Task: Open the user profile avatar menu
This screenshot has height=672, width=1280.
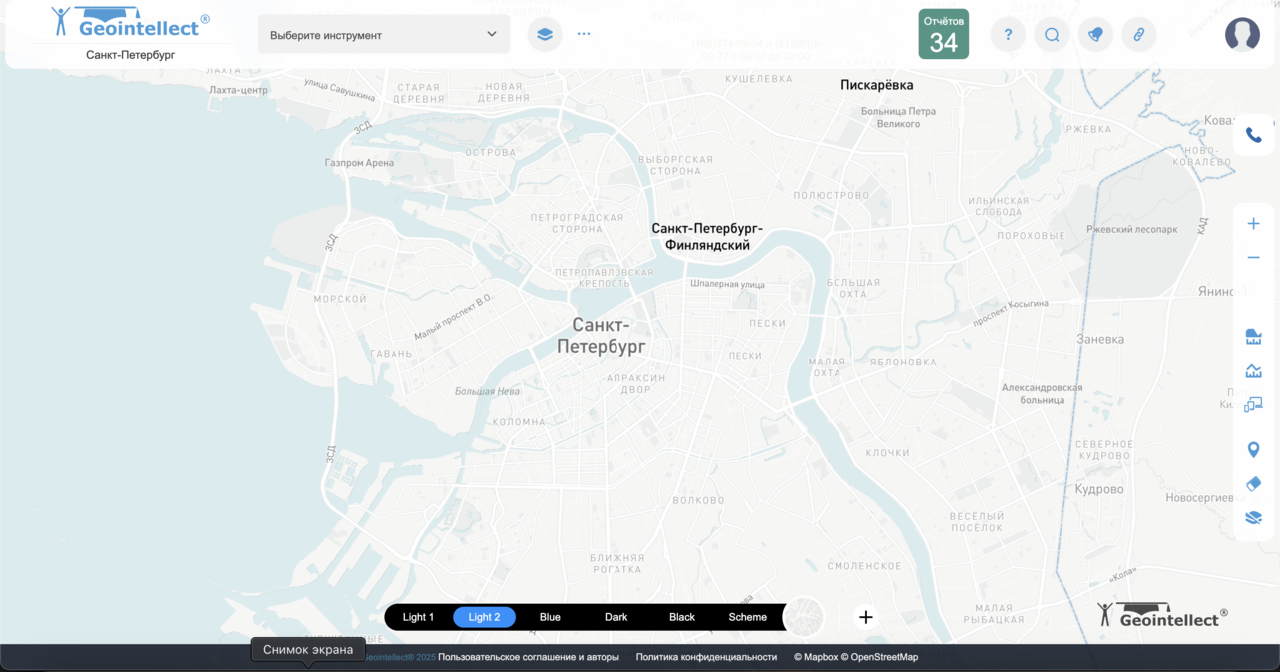Action: [1242, 35]
